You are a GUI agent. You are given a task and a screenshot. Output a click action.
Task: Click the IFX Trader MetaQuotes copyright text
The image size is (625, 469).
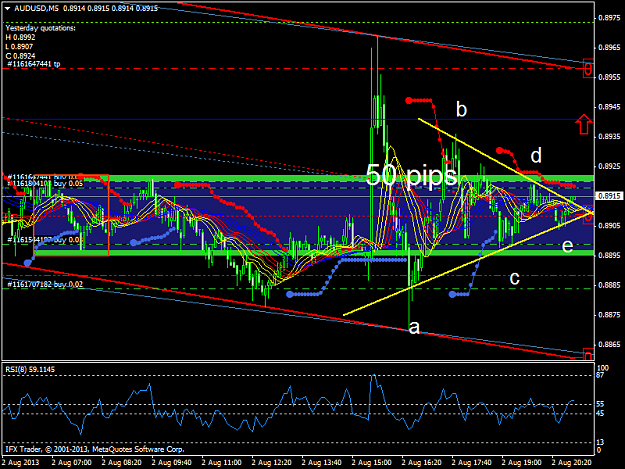coord(94,449)
